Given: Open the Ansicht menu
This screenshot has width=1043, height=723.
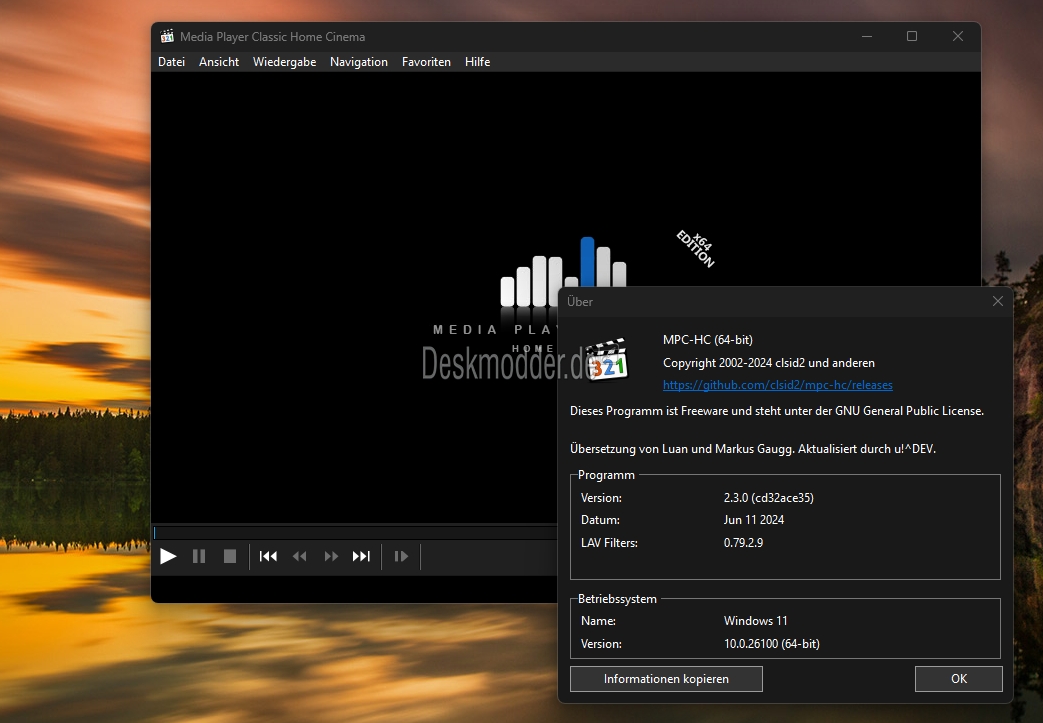Looking at the screenshot, I should click(x=219, y=62).
